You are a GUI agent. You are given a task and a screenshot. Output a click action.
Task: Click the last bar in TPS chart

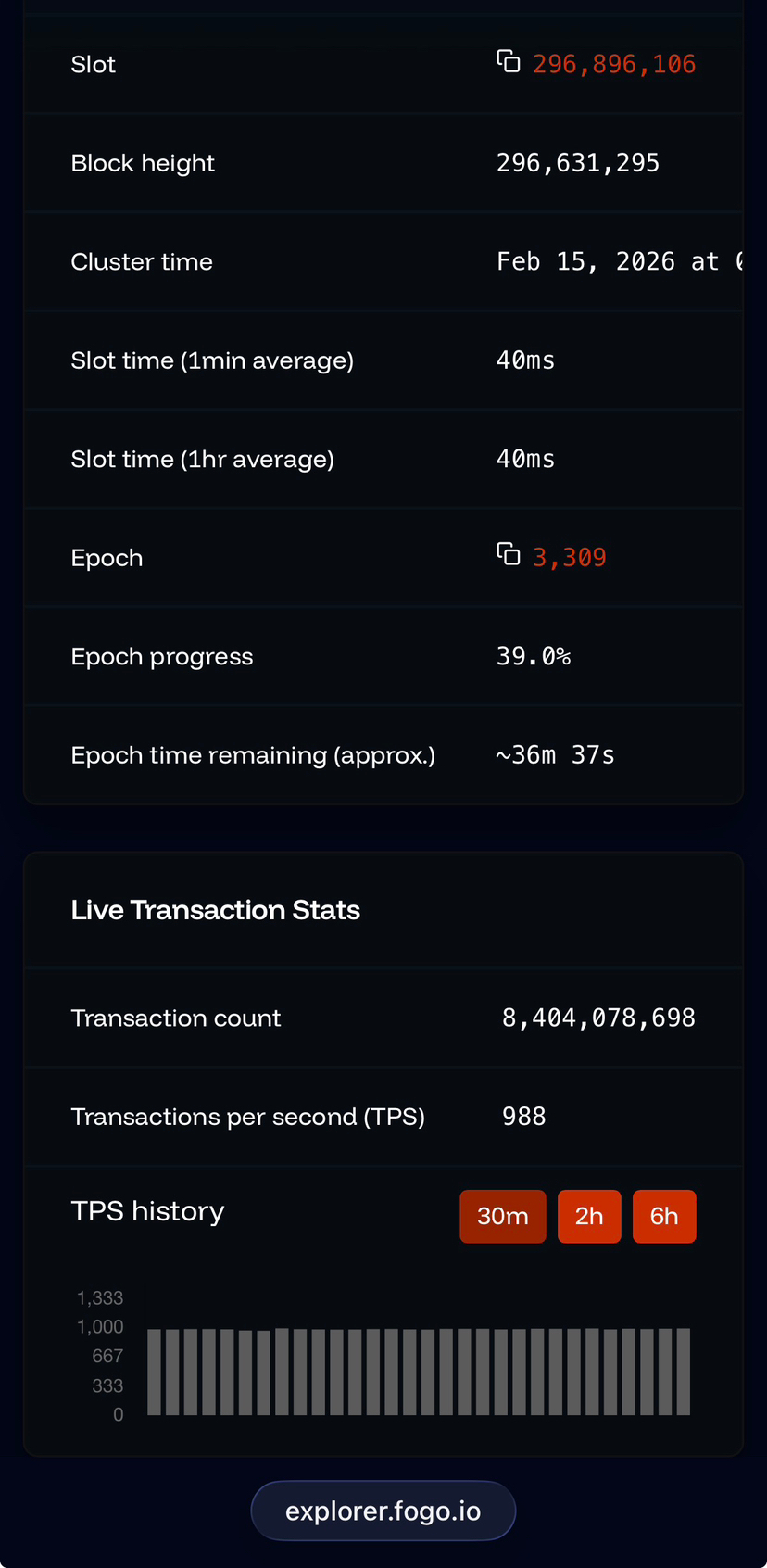(684, 1372)
